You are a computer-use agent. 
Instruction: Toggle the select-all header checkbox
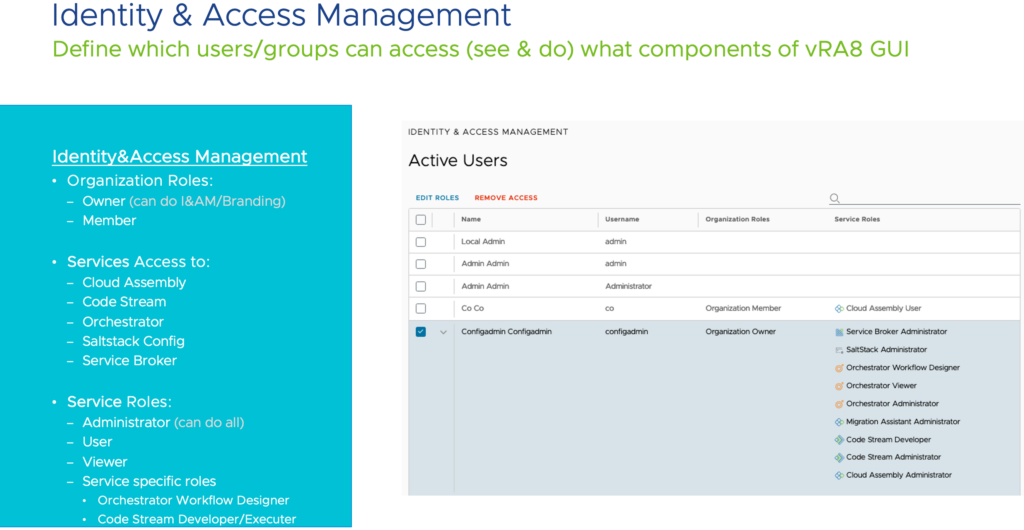pyautogui.click(x=421, y=220)
